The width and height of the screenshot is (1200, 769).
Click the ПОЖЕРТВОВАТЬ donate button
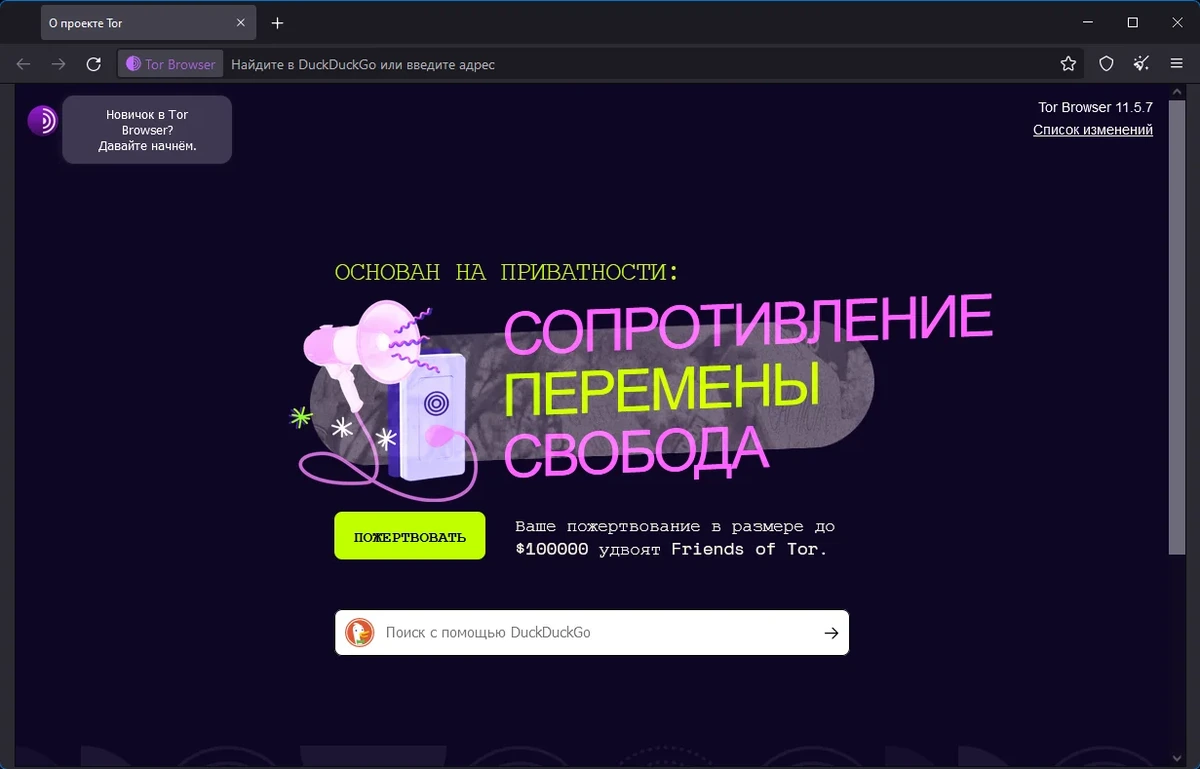pos(410,537)
